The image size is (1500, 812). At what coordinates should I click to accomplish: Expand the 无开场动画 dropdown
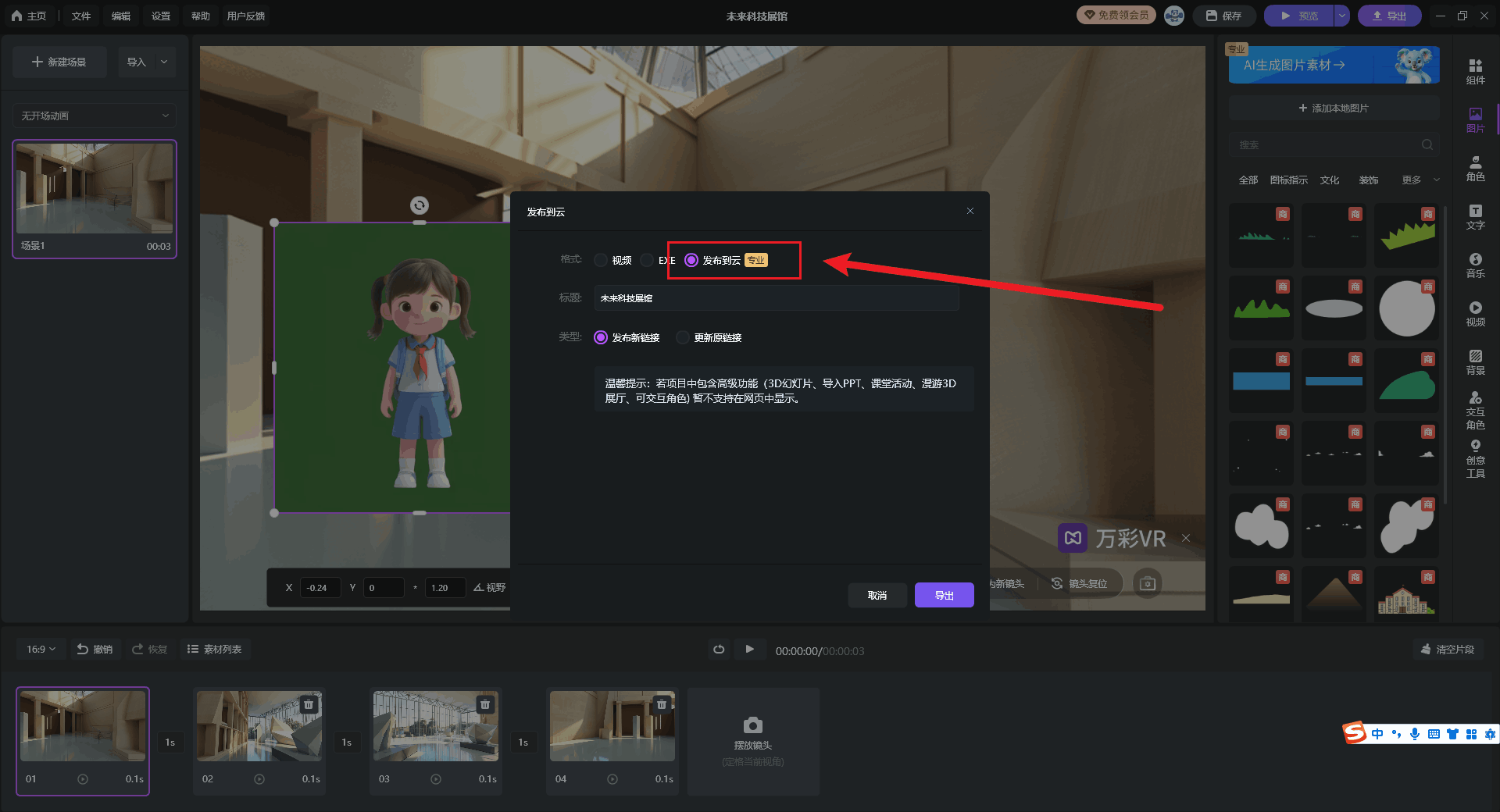(x=95, y=116)
